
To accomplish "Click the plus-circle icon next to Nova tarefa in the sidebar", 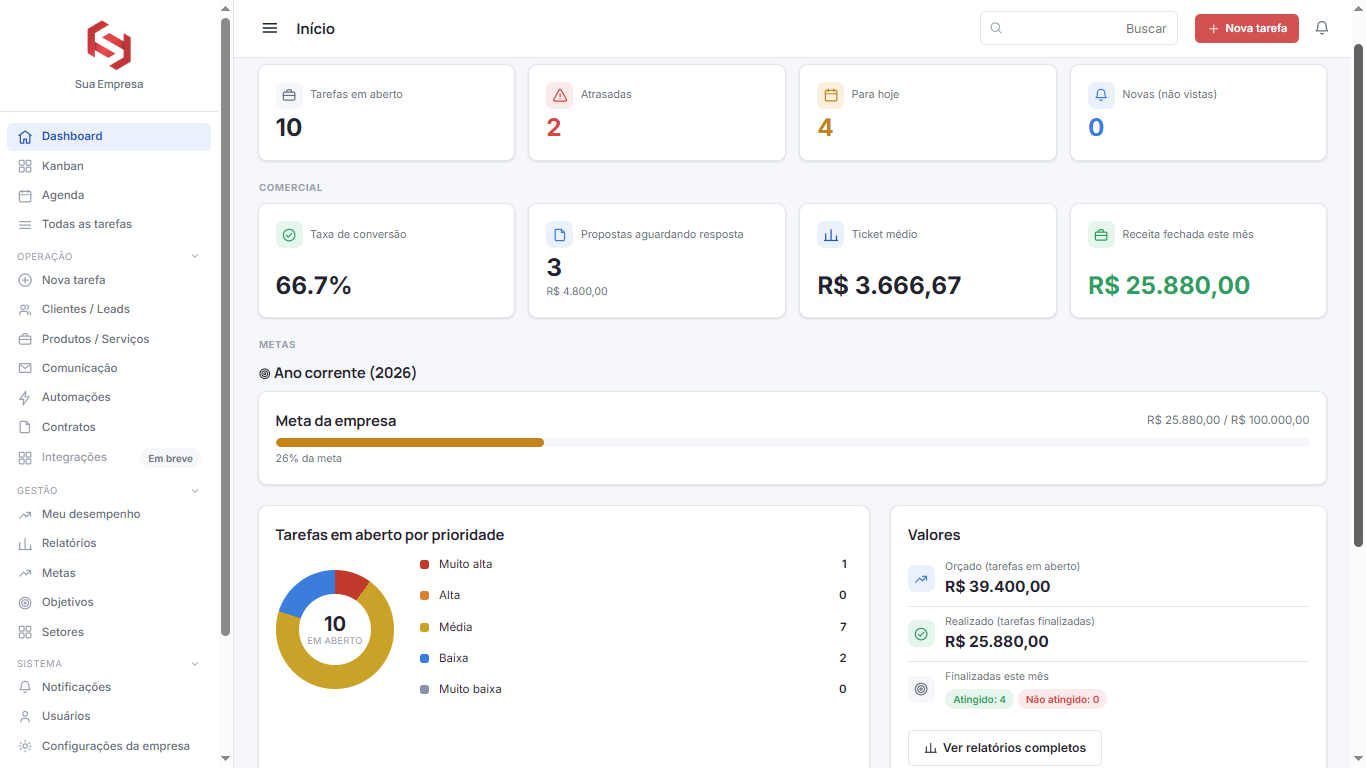I will (x=25, y=280).
